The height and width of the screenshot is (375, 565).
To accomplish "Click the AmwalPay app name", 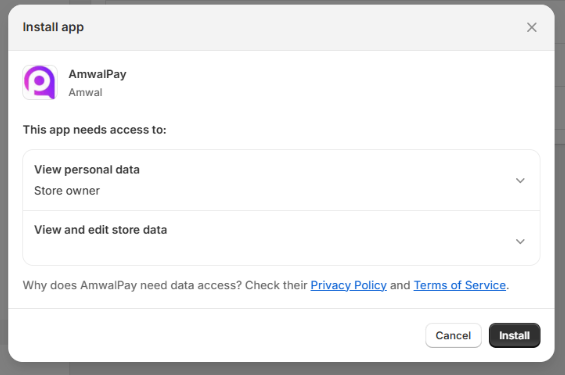I will [97, 74].
